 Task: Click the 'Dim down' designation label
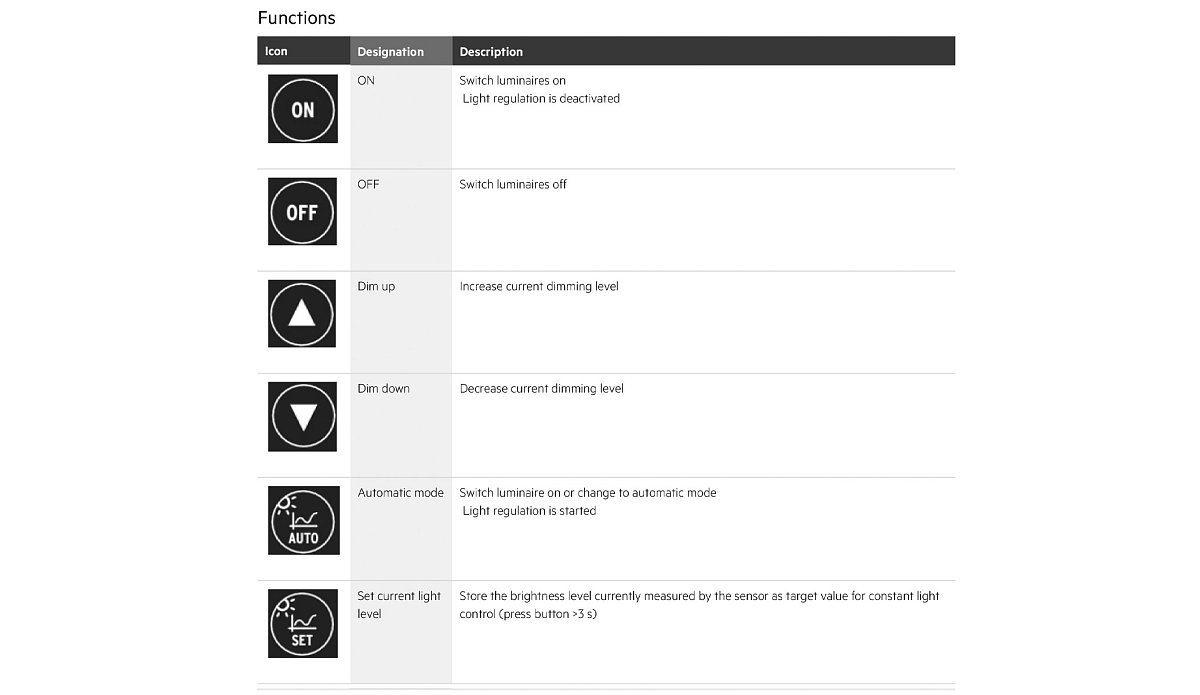[383, 389]
